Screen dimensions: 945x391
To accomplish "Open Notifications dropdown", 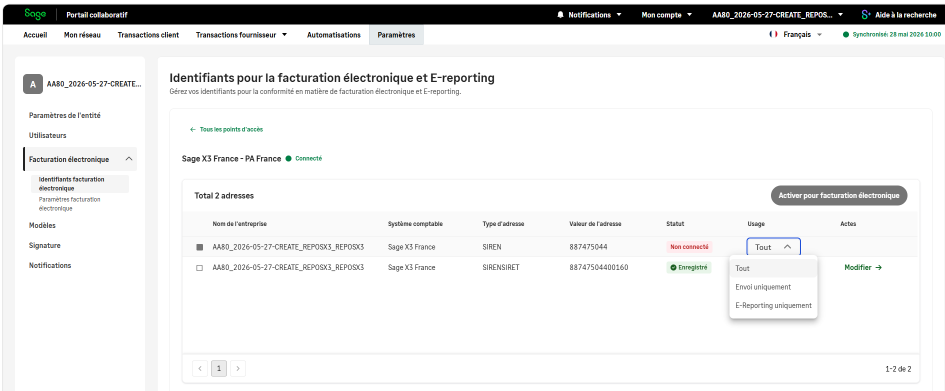I will [589, 14].
